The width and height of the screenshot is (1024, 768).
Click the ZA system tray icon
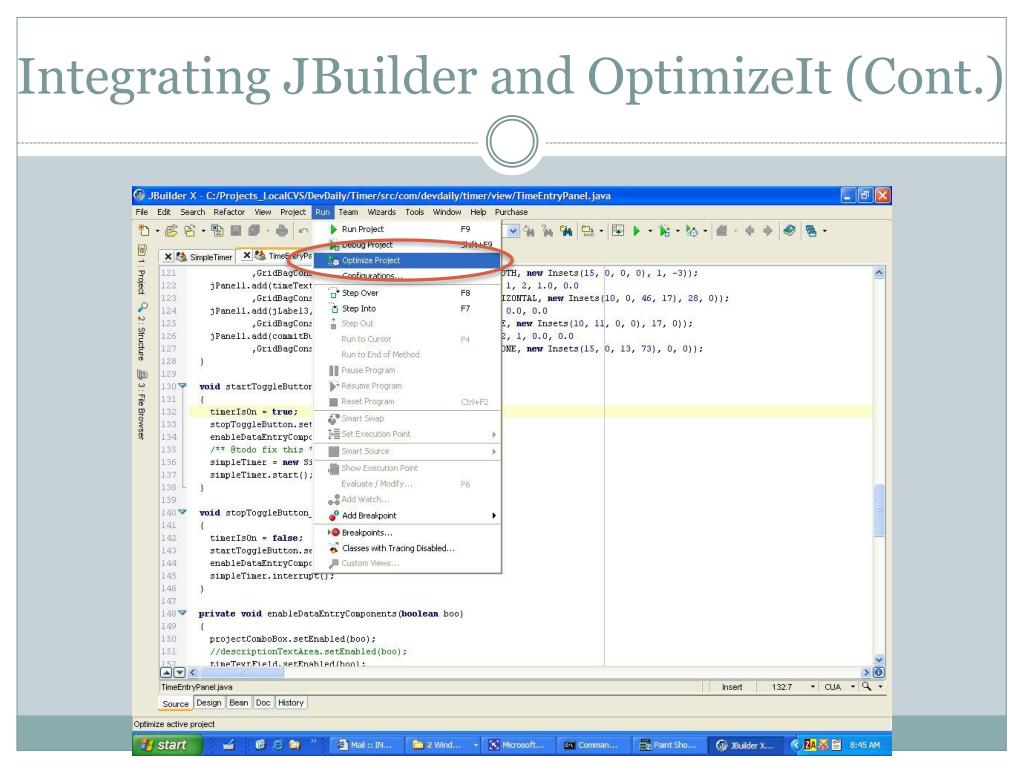(x=810, y=744)
